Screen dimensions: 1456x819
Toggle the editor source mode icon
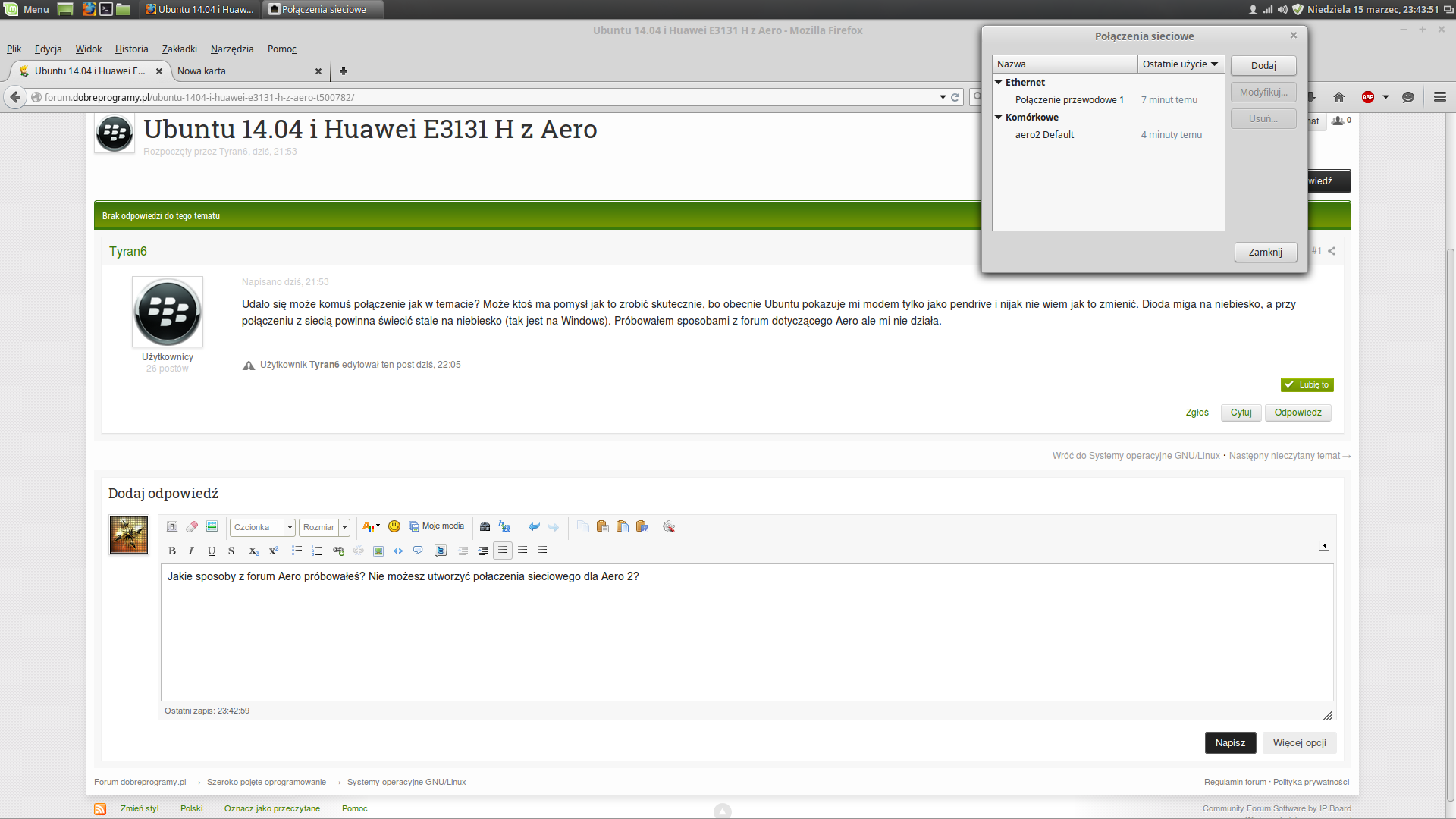pyautogui.click(x=172, y=527)
